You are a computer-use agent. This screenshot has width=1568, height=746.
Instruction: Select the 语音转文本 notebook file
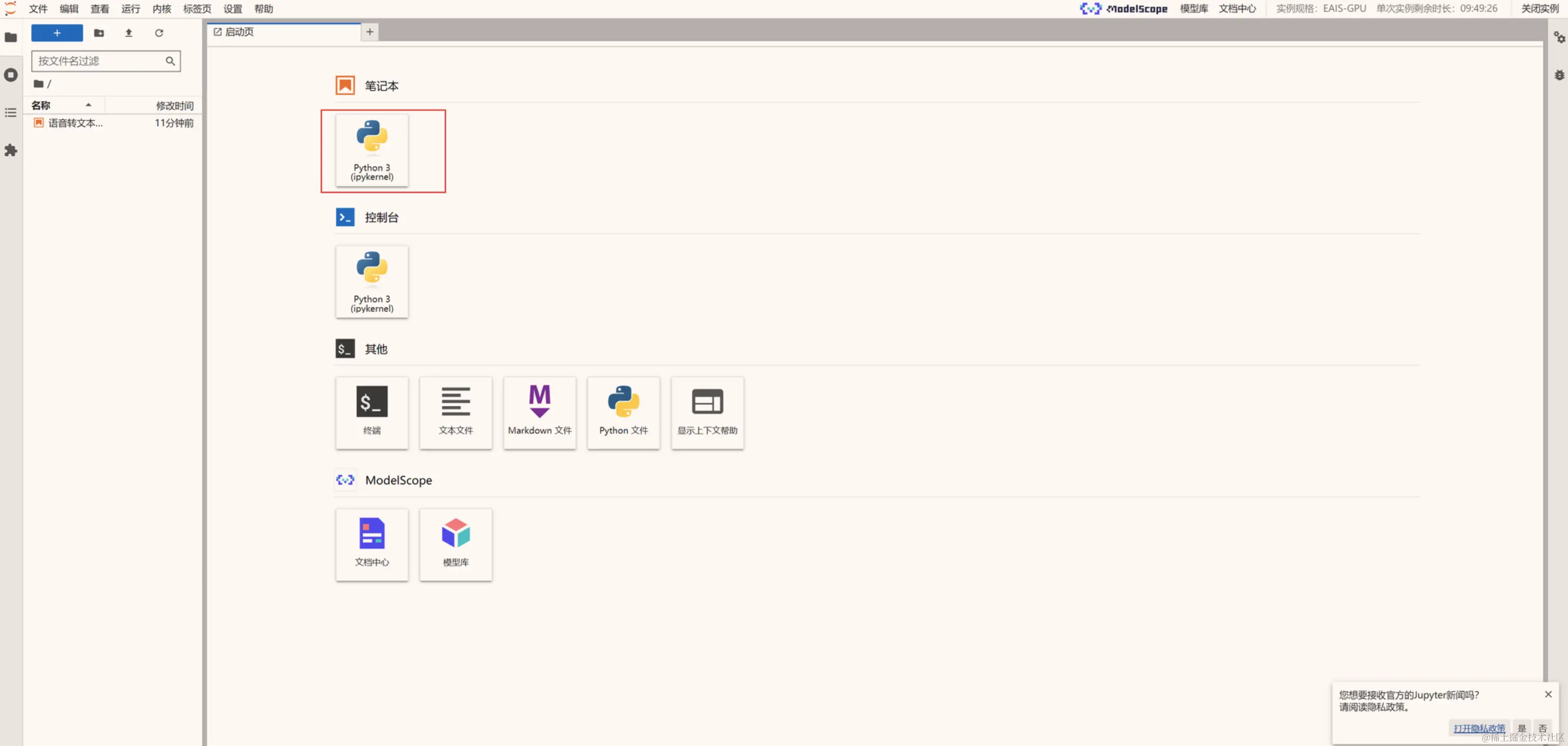113,123
